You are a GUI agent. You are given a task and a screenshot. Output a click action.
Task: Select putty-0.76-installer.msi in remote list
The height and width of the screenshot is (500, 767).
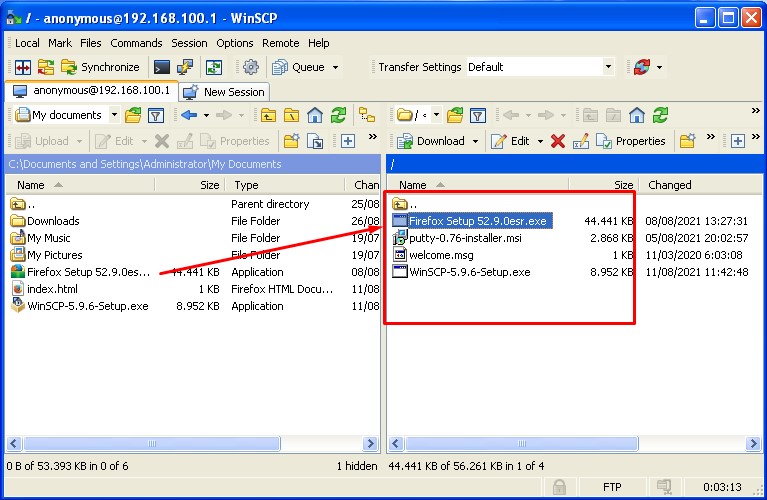pos(465,238)
